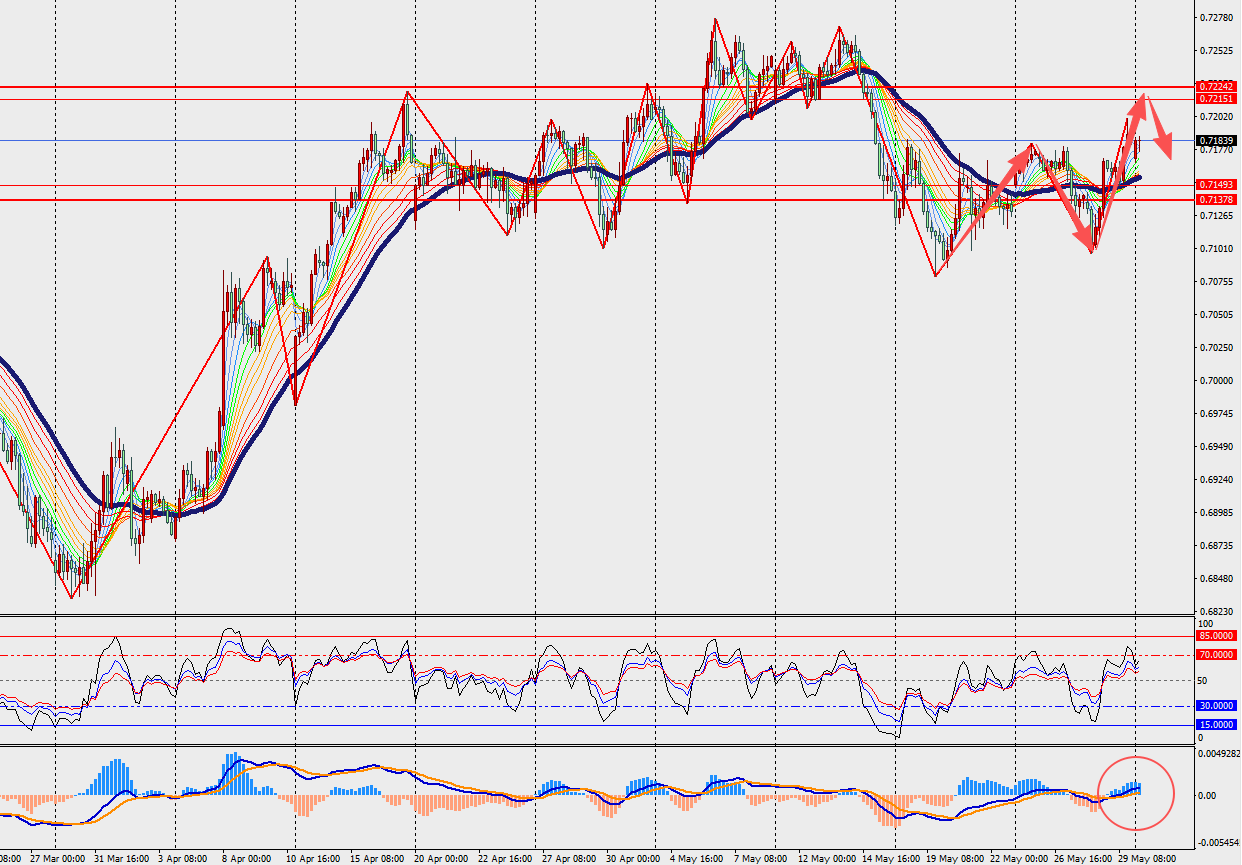The width and height of the screenshot is (1242, 865).
Task: Select the 0.68230 bottom price scale value
Action: point(1216,611)
